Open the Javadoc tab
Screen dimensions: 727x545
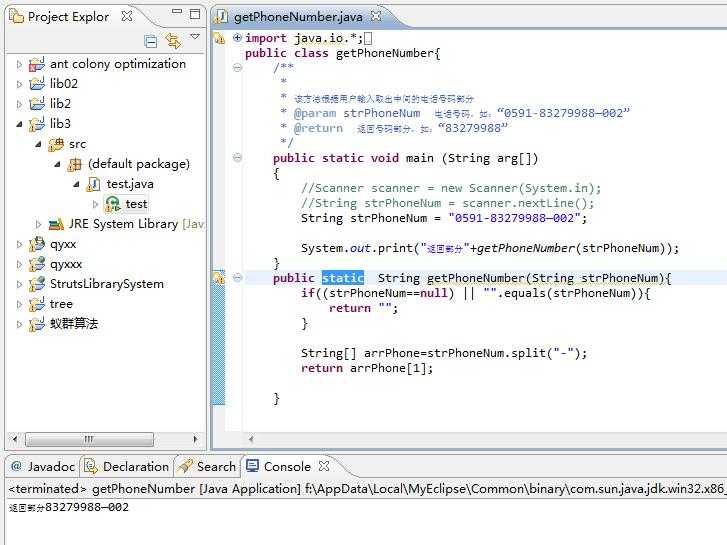coord(43,466)
